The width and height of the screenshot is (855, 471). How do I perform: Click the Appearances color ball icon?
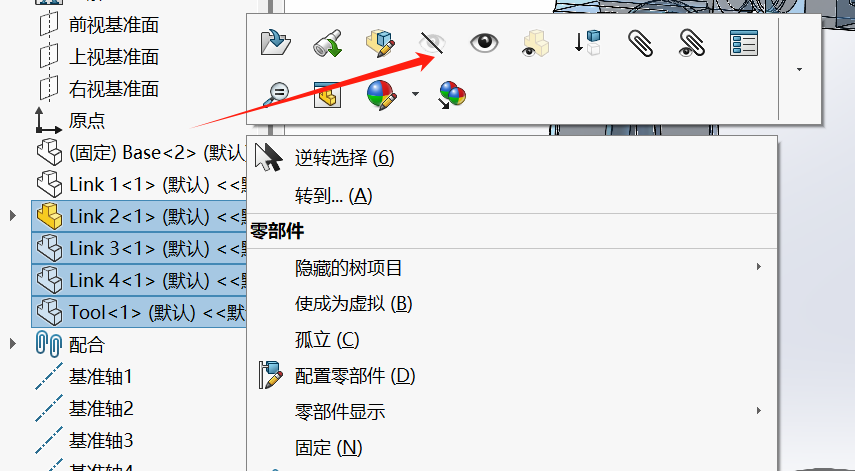(380, 95)
